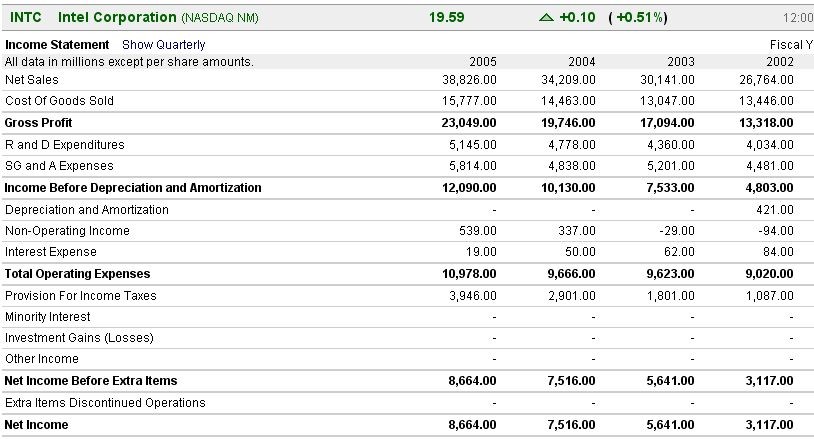The width and height of the screenshot is (814, 439).
Task: Select Interest Expense value 19.00
Action: [x=481, y=252]
